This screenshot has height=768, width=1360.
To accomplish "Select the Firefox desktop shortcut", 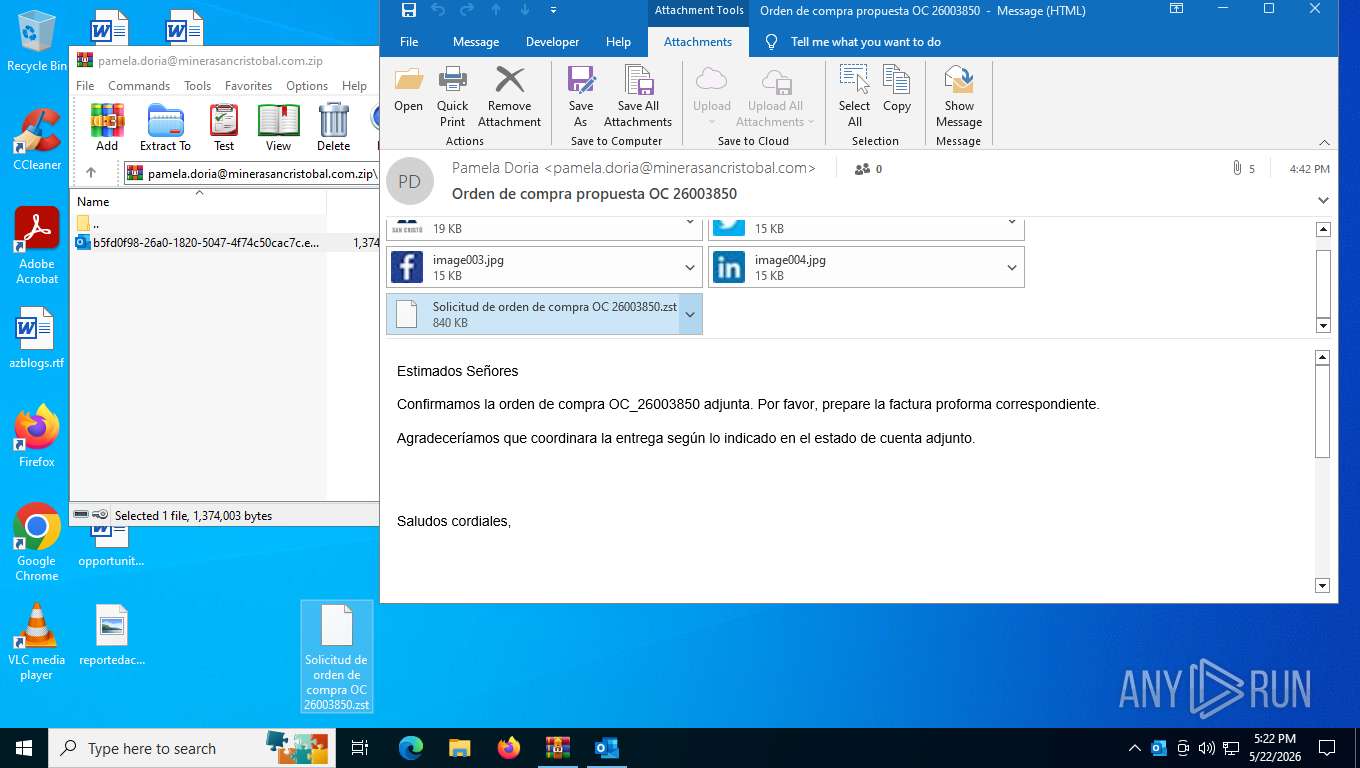I will pyautogui.click(x=37, y=437).
